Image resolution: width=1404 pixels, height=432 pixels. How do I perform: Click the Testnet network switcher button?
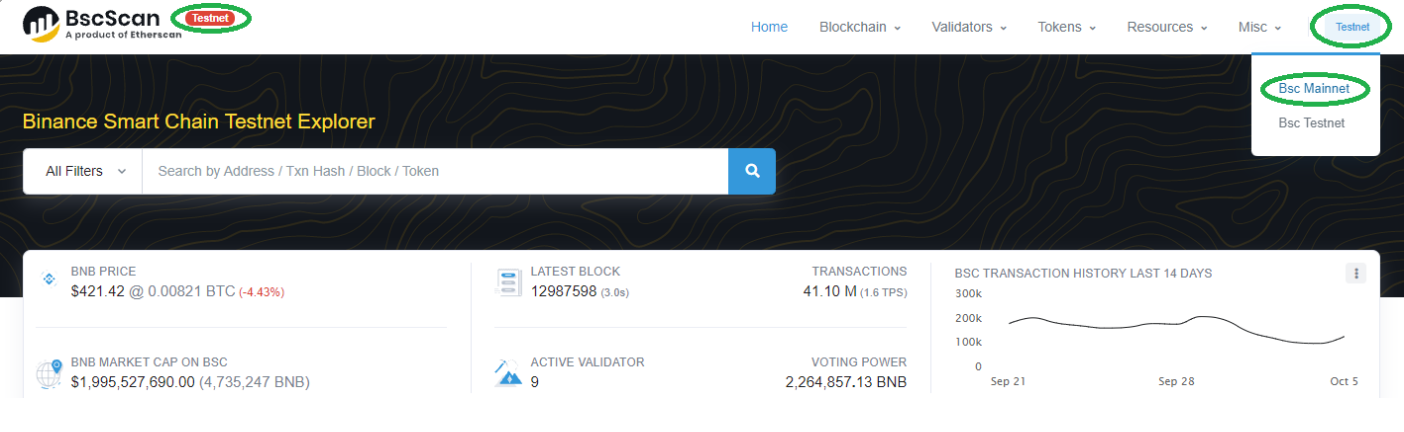(1352, 27)
